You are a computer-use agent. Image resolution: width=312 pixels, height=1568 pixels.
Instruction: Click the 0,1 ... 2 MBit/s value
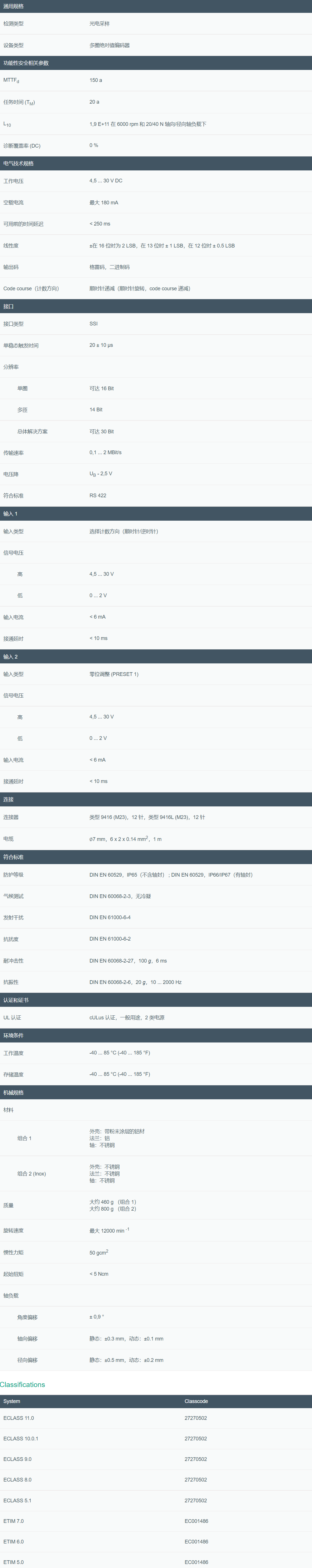point(105,452)
